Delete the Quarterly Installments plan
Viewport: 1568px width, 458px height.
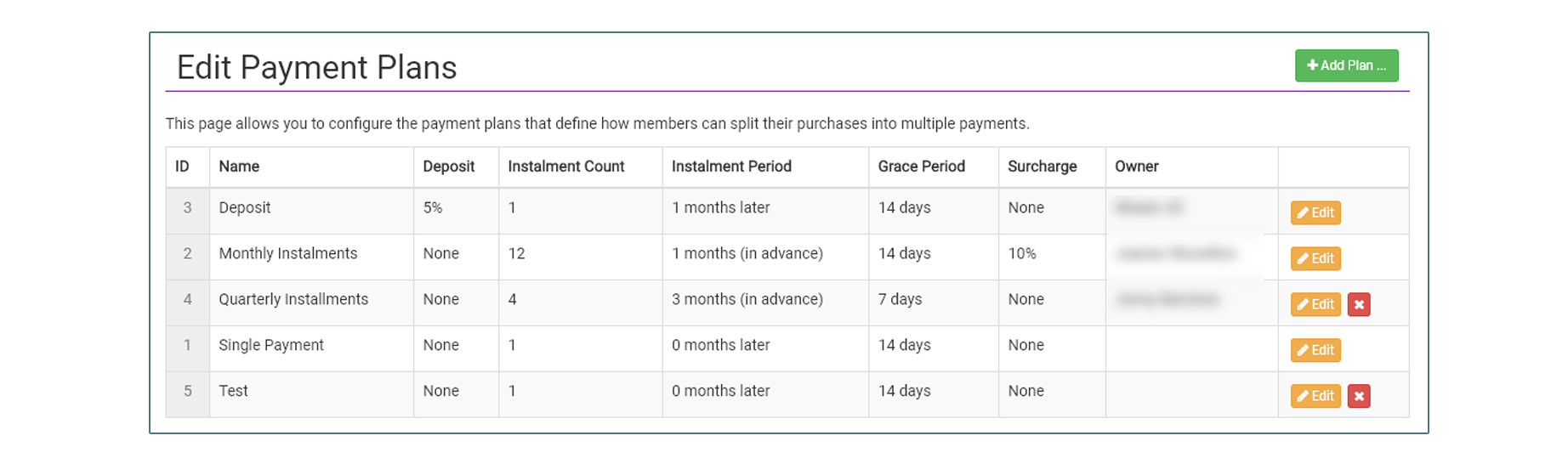1359,304
